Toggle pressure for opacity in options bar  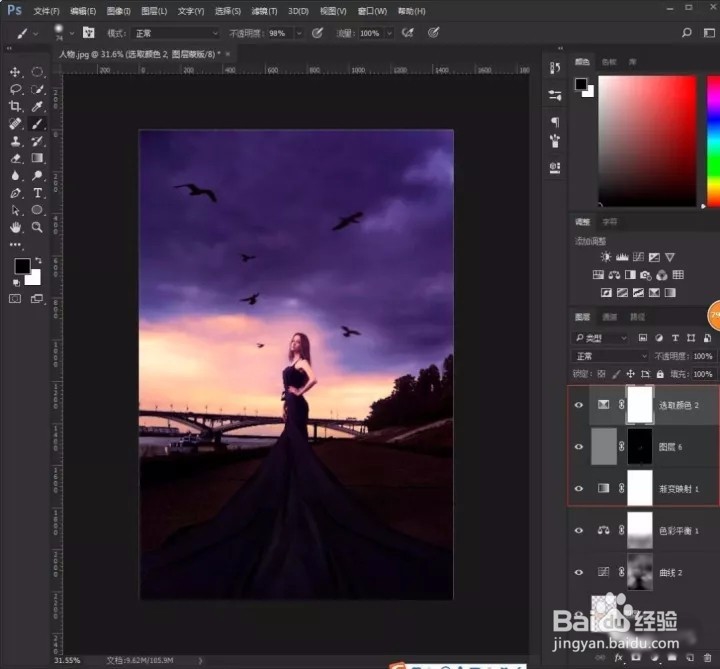click(x=317, y=33)
